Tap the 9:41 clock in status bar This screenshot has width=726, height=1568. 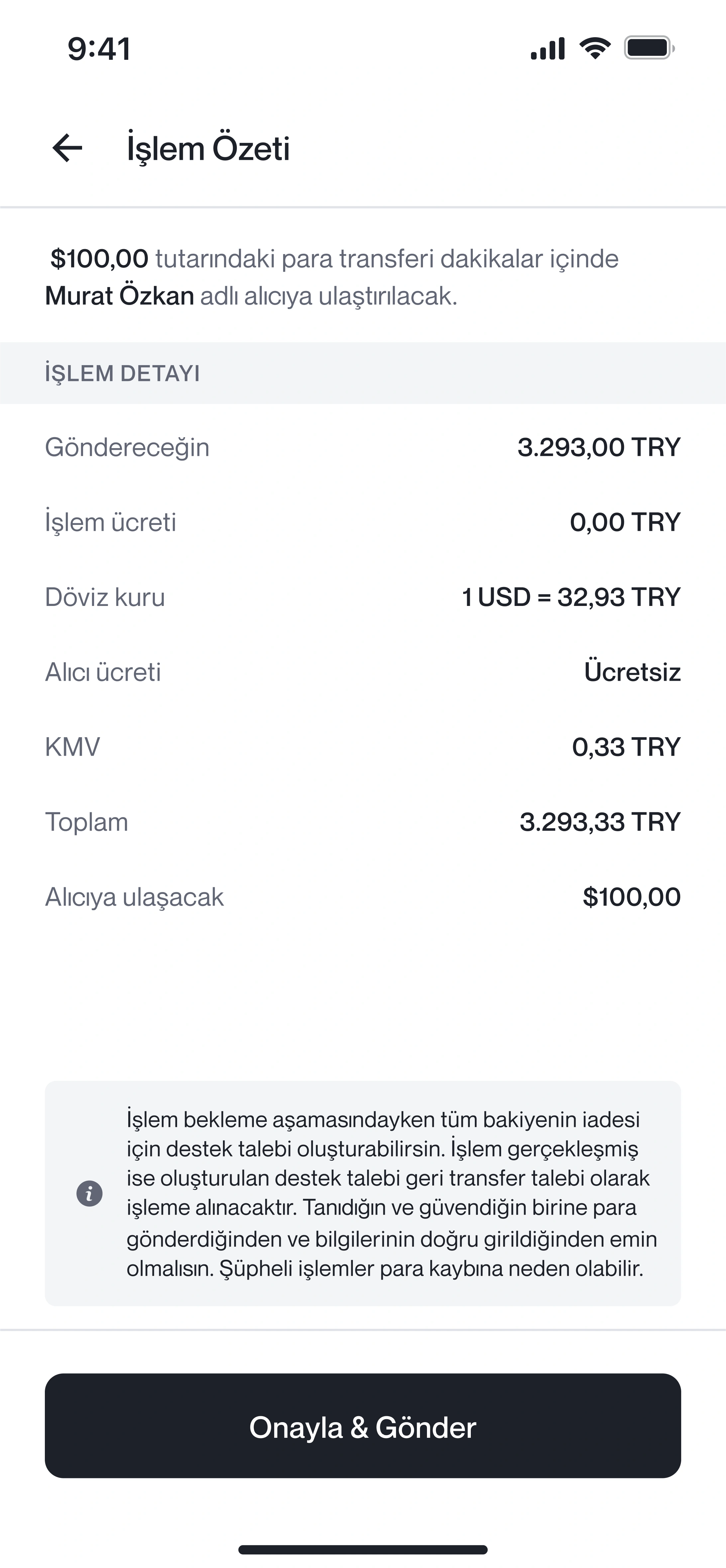tap(99, 49)
